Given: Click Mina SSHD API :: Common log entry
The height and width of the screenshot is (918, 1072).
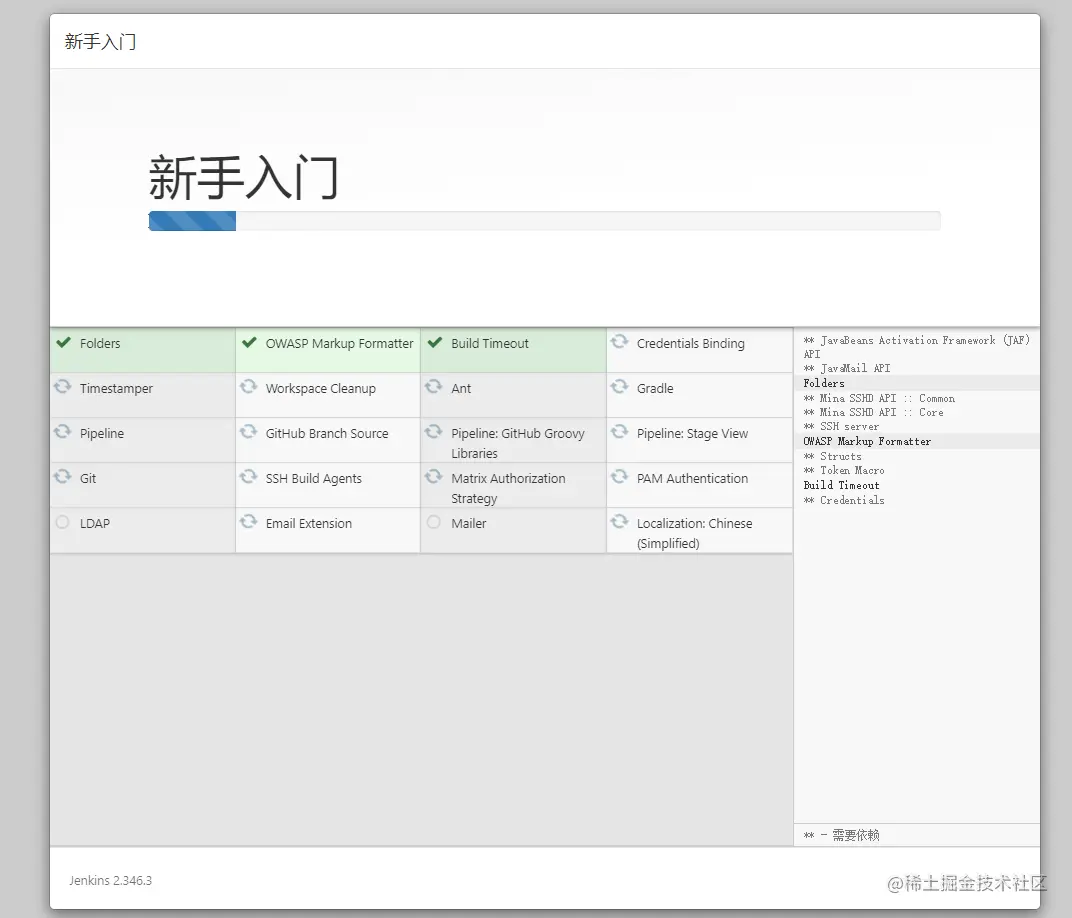Looking at the screenshot, I should tap(879, 399).
